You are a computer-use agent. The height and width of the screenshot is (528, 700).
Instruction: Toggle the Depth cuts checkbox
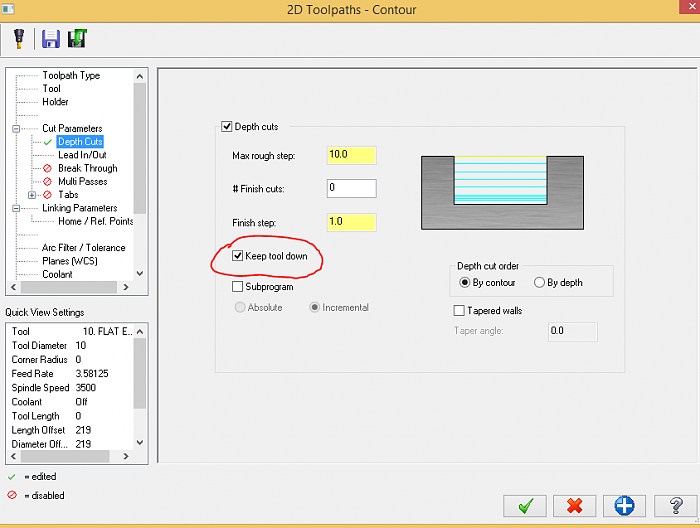coord(227,127)
